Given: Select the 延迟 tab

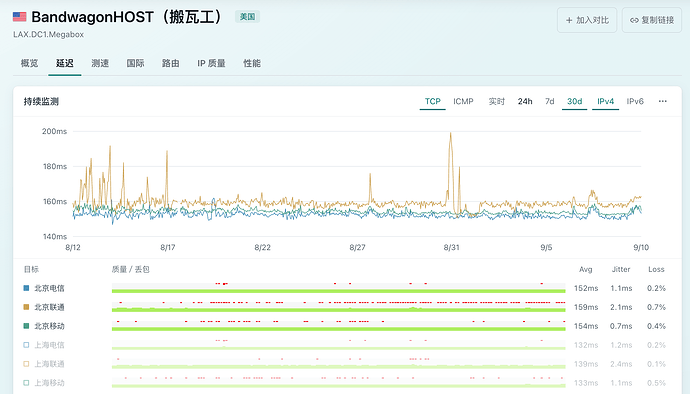Looking at the screenshot, I should click(x=65, y=63).
